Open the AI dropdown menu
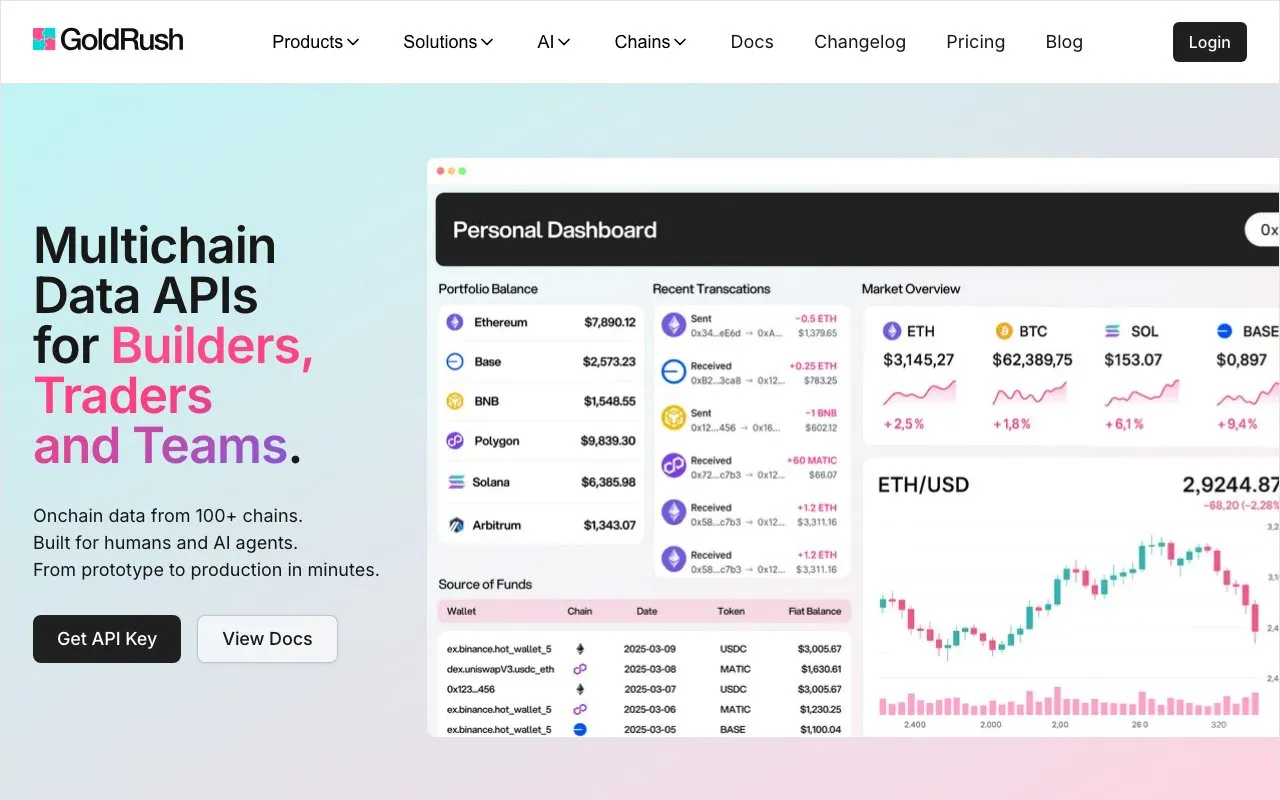The height and width of the screenshot is (800, 1280). point(554,42)
